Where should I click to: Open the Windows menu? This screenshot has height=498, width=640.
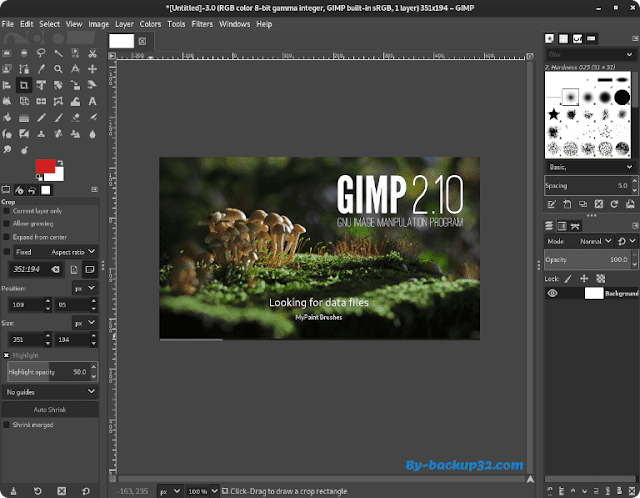235,24
